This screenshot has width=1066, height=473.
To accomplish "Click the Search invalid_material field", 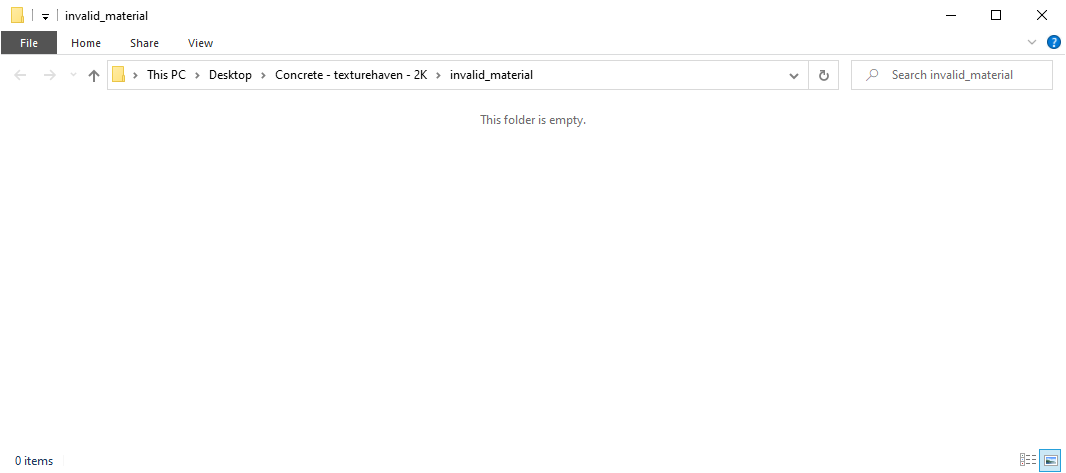I will (952, 75).
